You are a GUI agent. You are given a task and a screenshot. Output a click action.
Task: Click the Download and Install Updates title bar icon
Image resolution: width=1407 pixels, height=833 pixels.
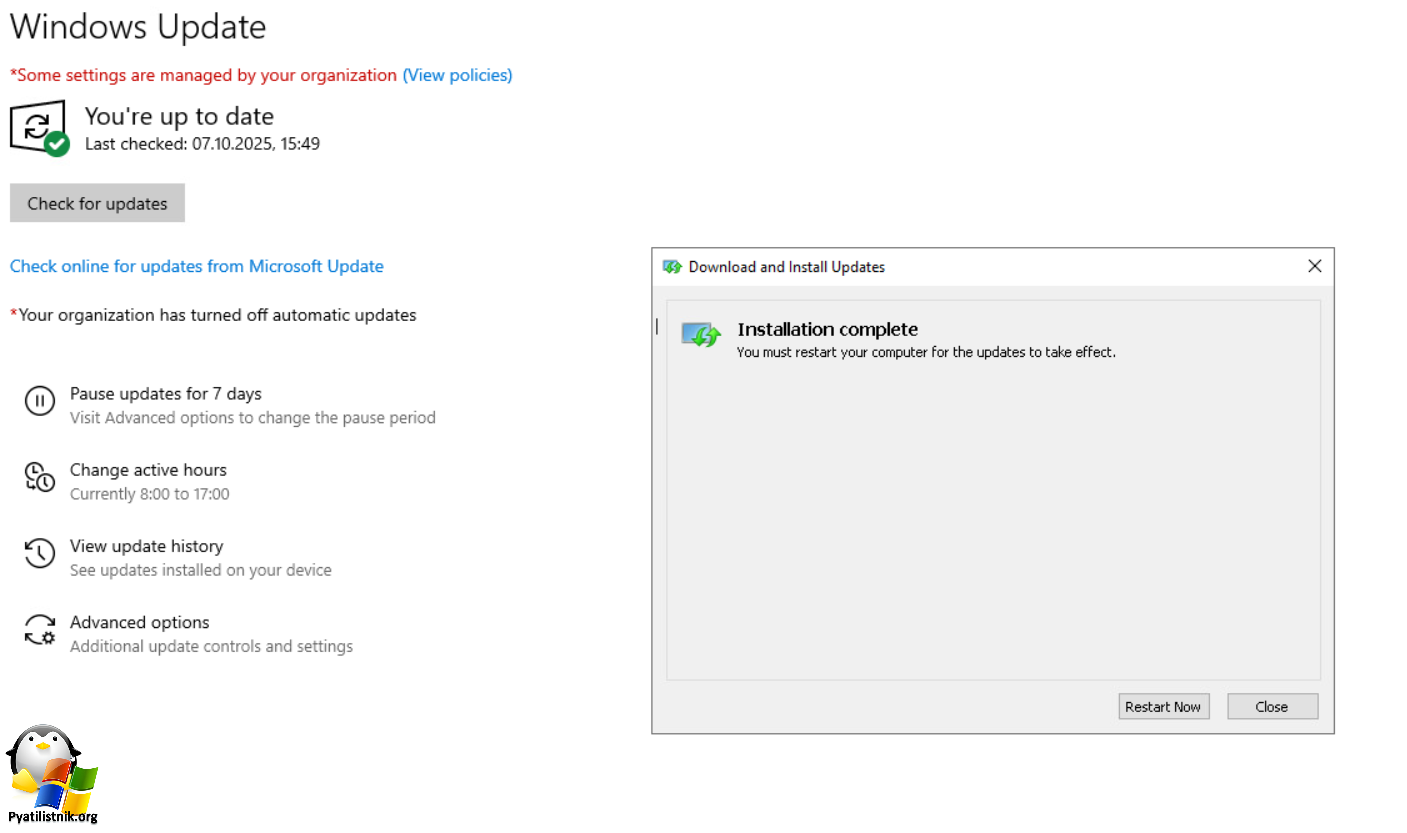[x=672, y=267]
